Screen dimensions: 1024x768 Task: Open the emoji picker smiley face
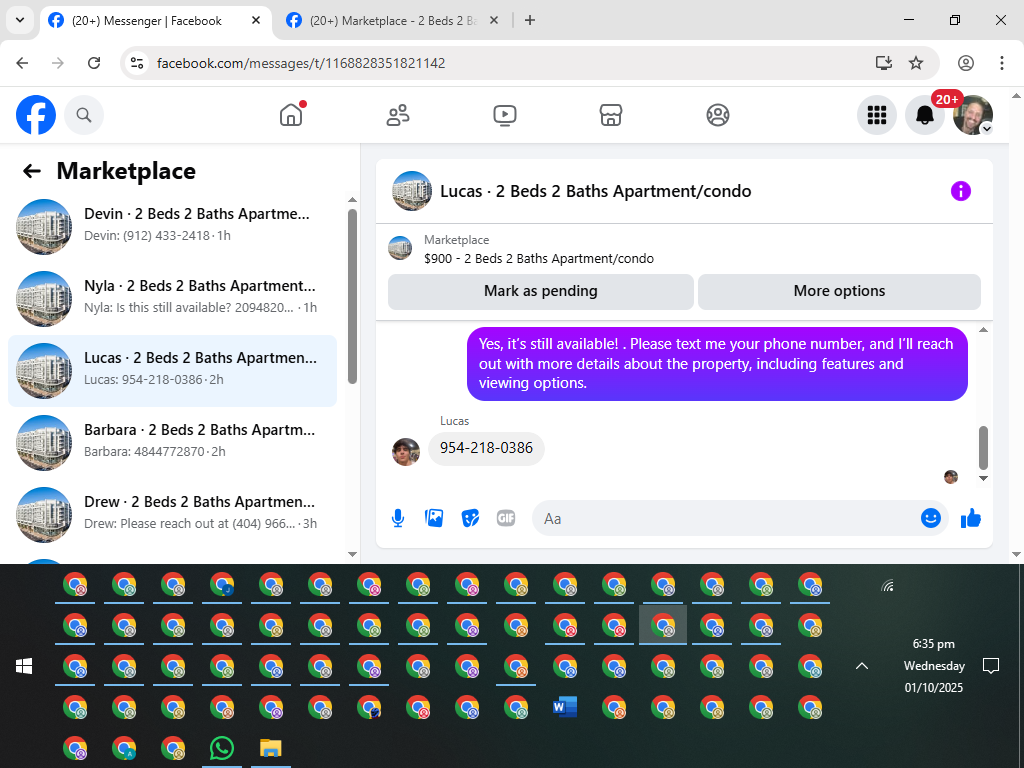point(931,519)
